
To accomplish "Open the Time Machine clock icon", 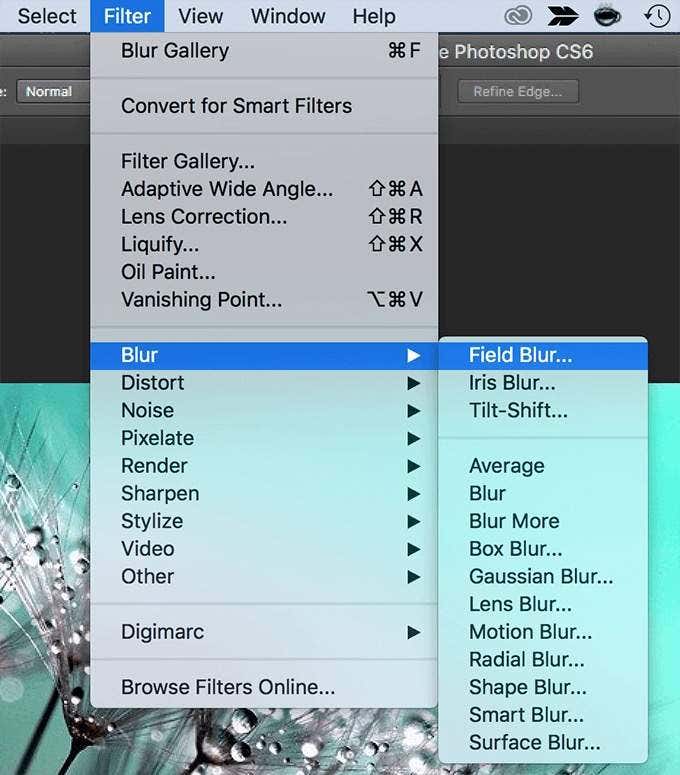I will point(657,16).
